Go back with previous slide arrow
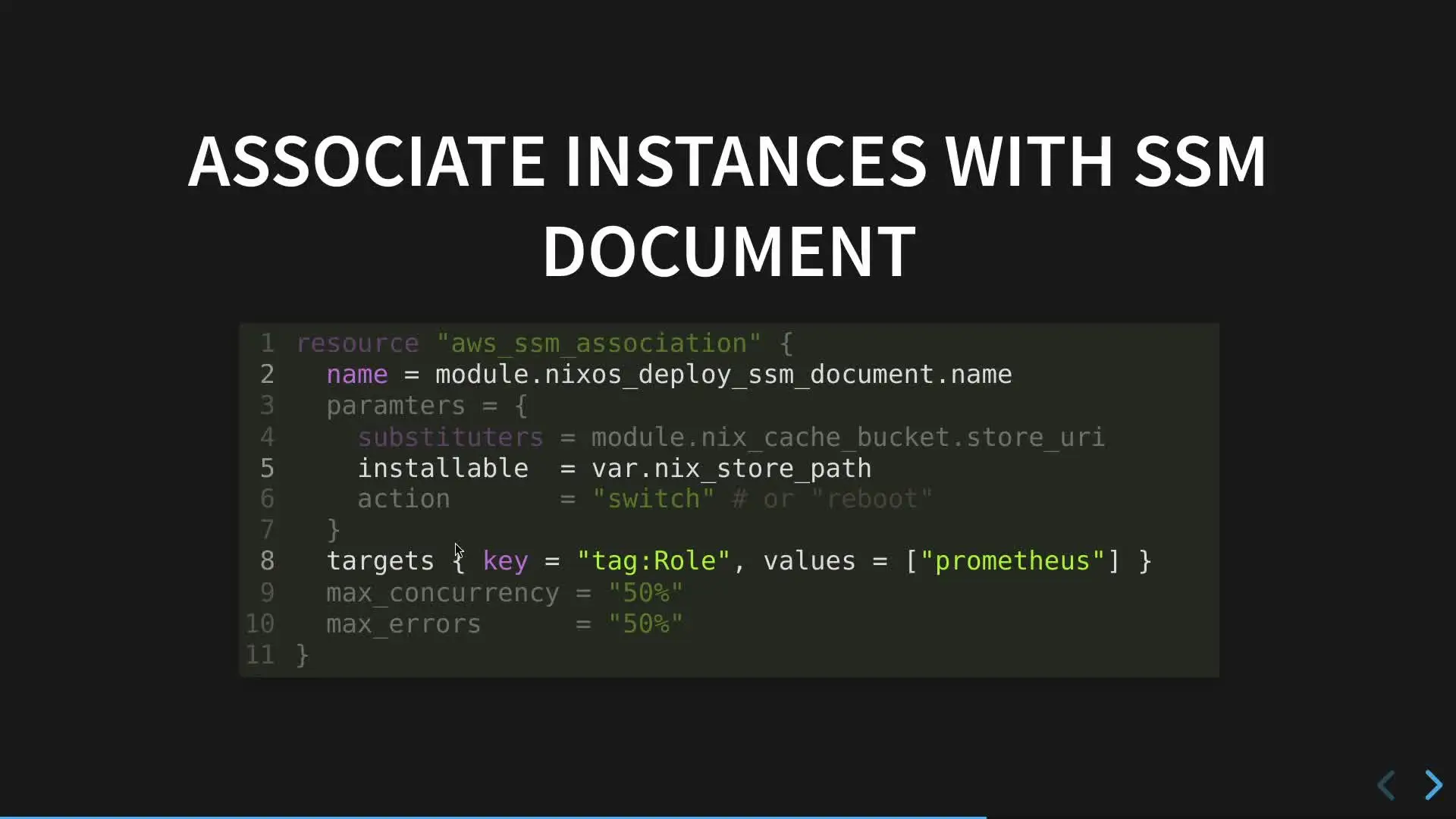Image resolution: width=1456 pixels, height=819 pixels. 1386,785
